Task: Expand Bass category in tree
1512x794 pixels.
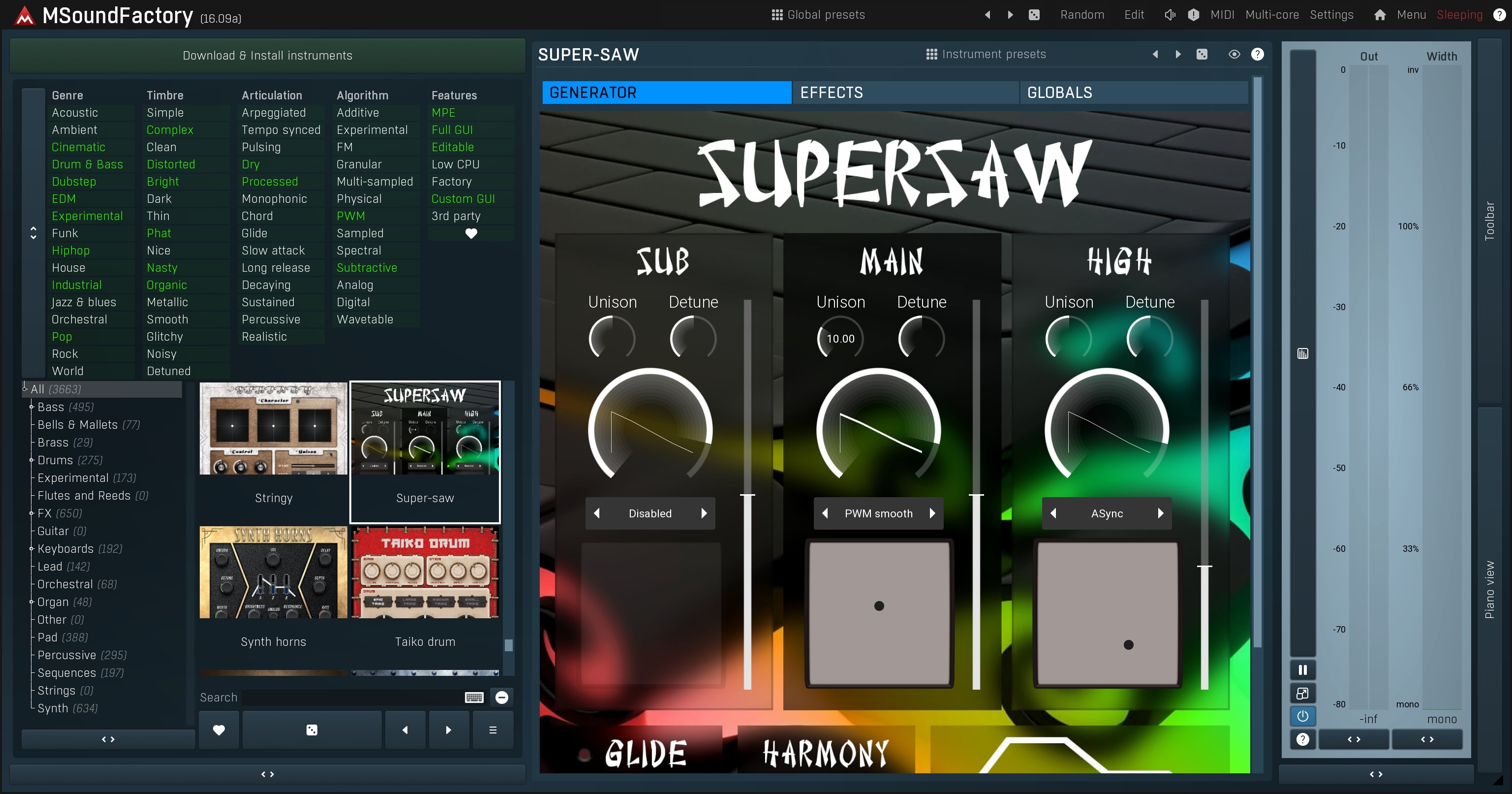Action: [x=31, y=407]
